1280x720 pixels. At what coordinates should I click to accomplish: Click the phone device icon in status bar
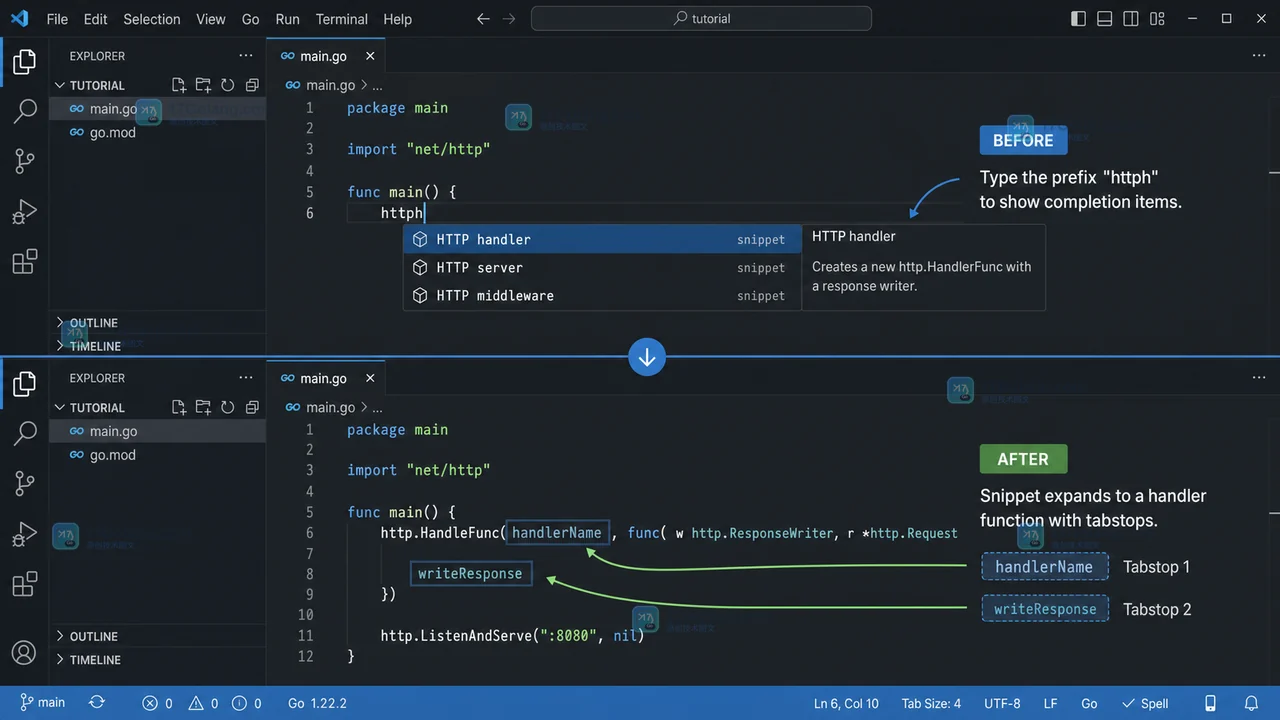pos(1210,703)
